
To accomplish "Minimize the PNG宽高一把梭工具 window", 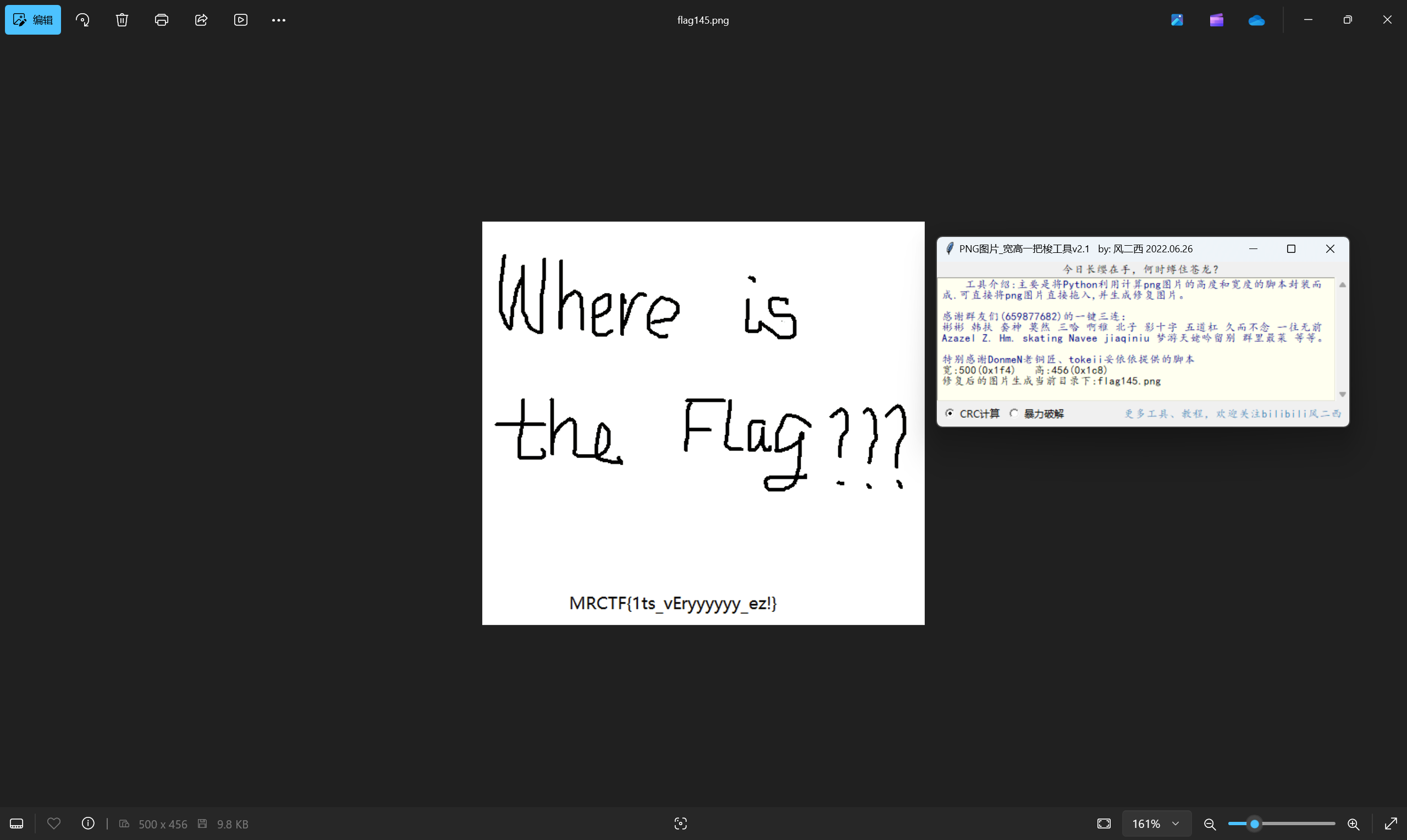I will [1253, 248].
